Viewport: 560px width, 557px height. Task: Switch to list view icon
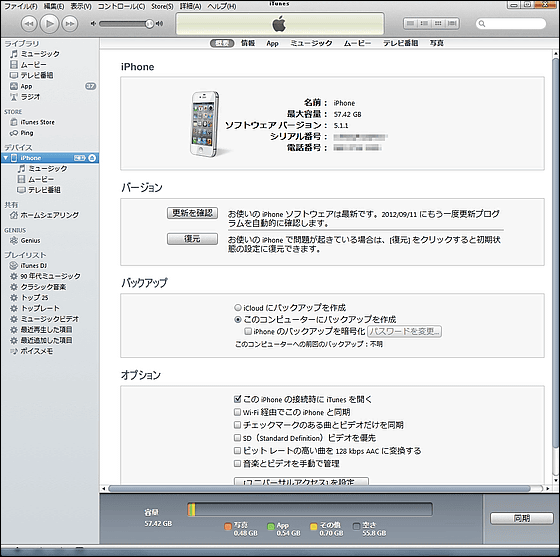point(410,24)
